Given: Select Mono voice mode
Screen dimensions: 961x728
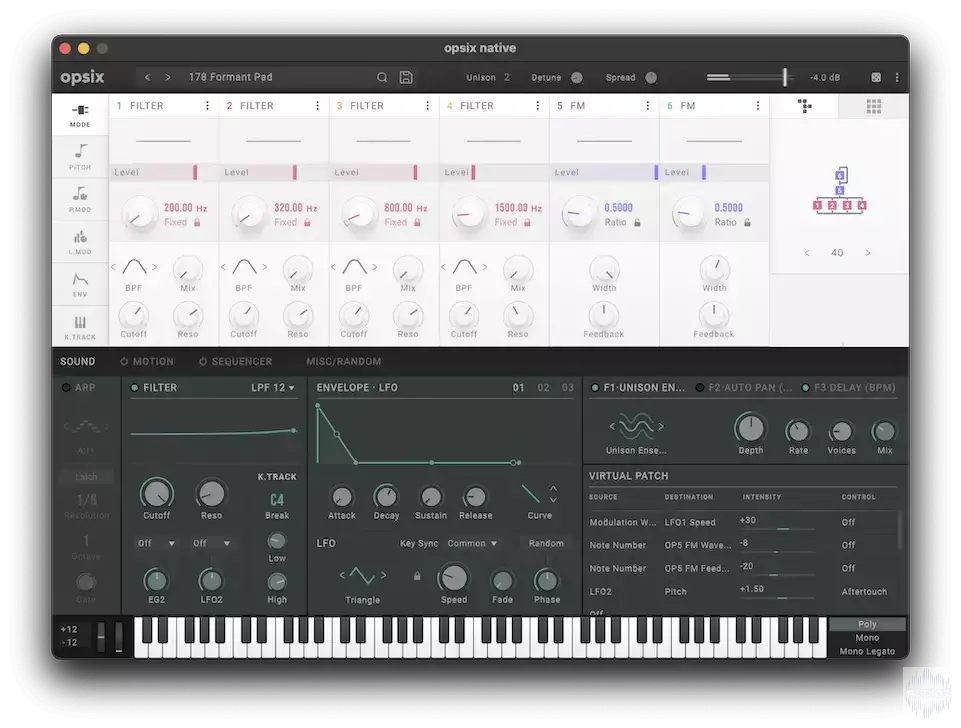Looking at the screenshot, I should pyautogui.click(x=867, y=637).
